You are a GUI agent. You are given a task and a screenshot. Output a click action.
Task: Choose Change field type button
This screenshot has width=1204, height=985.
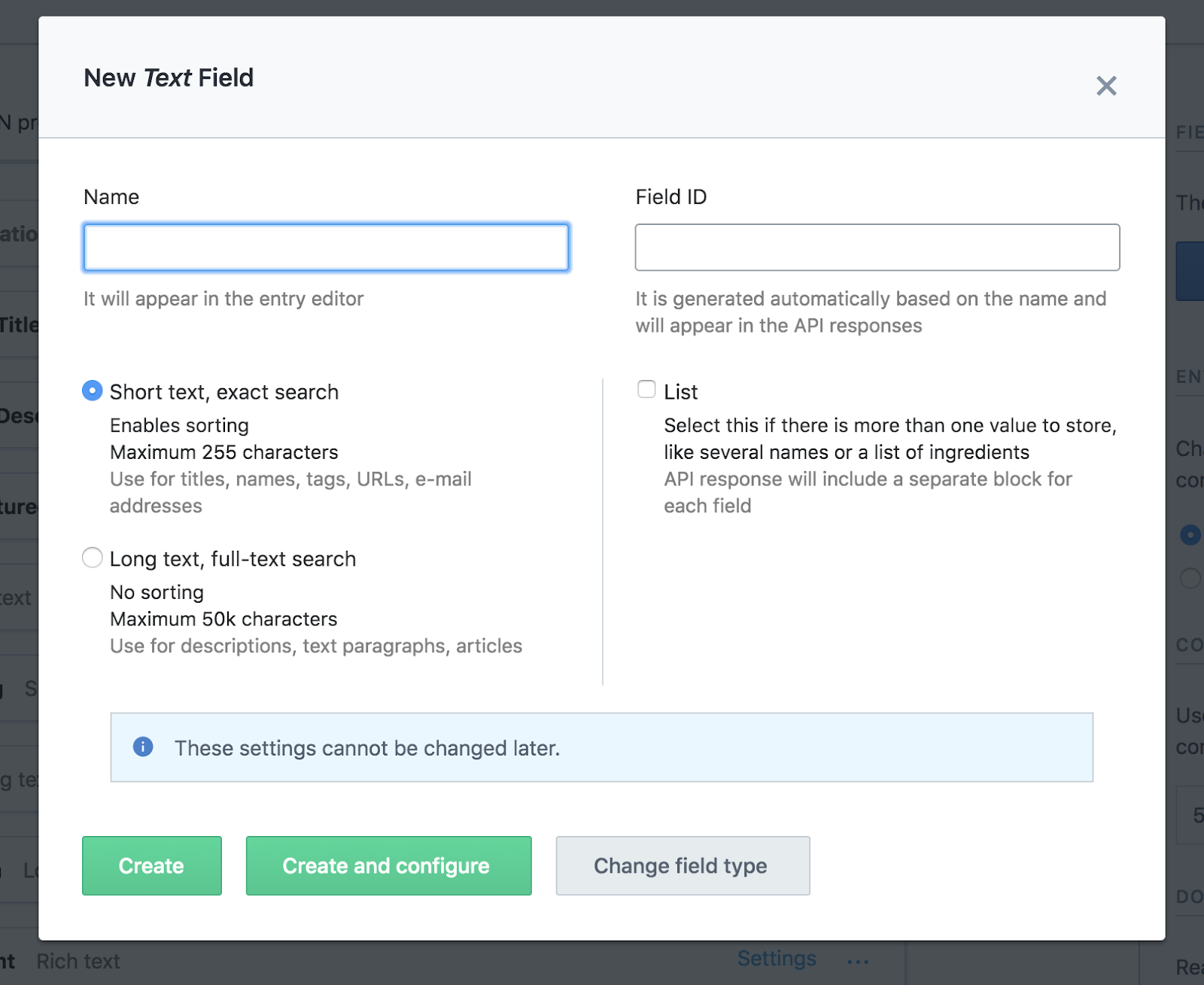(683, 865)
